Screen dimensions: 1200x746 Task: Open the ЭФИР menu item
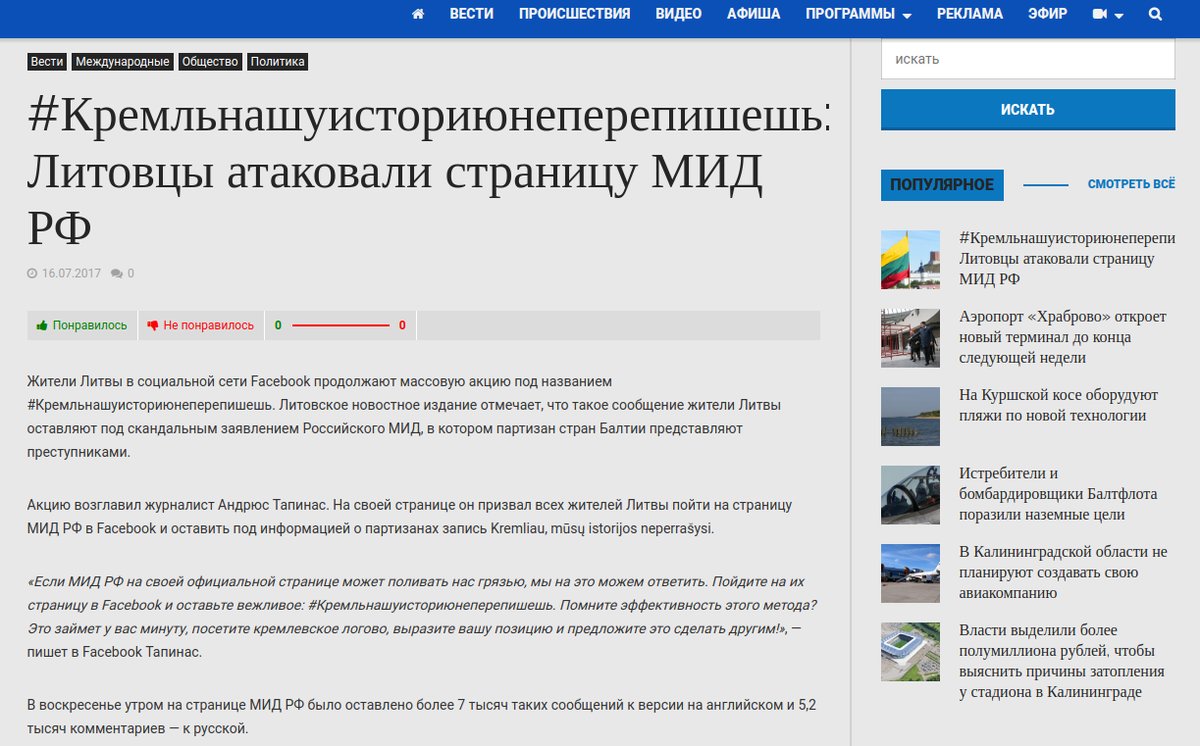(1048, 14)
